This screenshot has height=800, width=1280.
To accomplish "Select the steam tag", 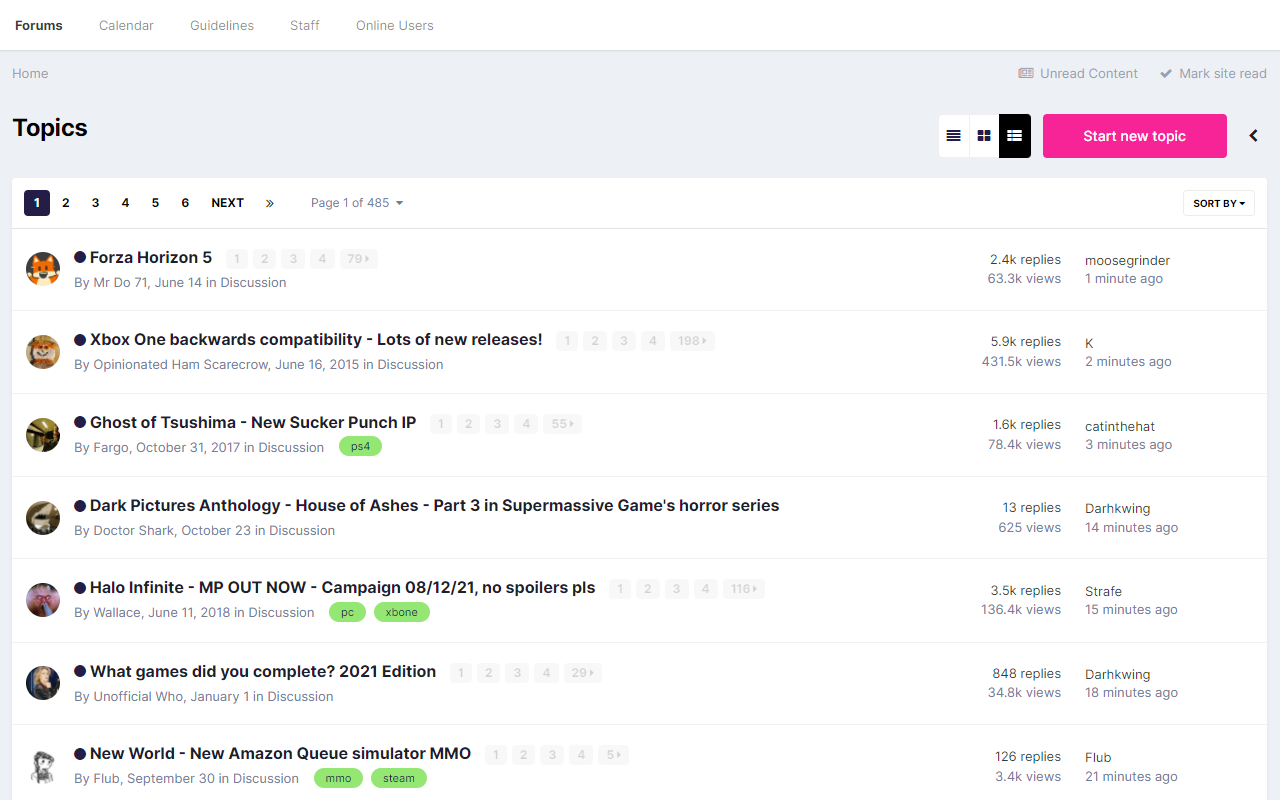I will pyautogui.click(x=399, y=778).
